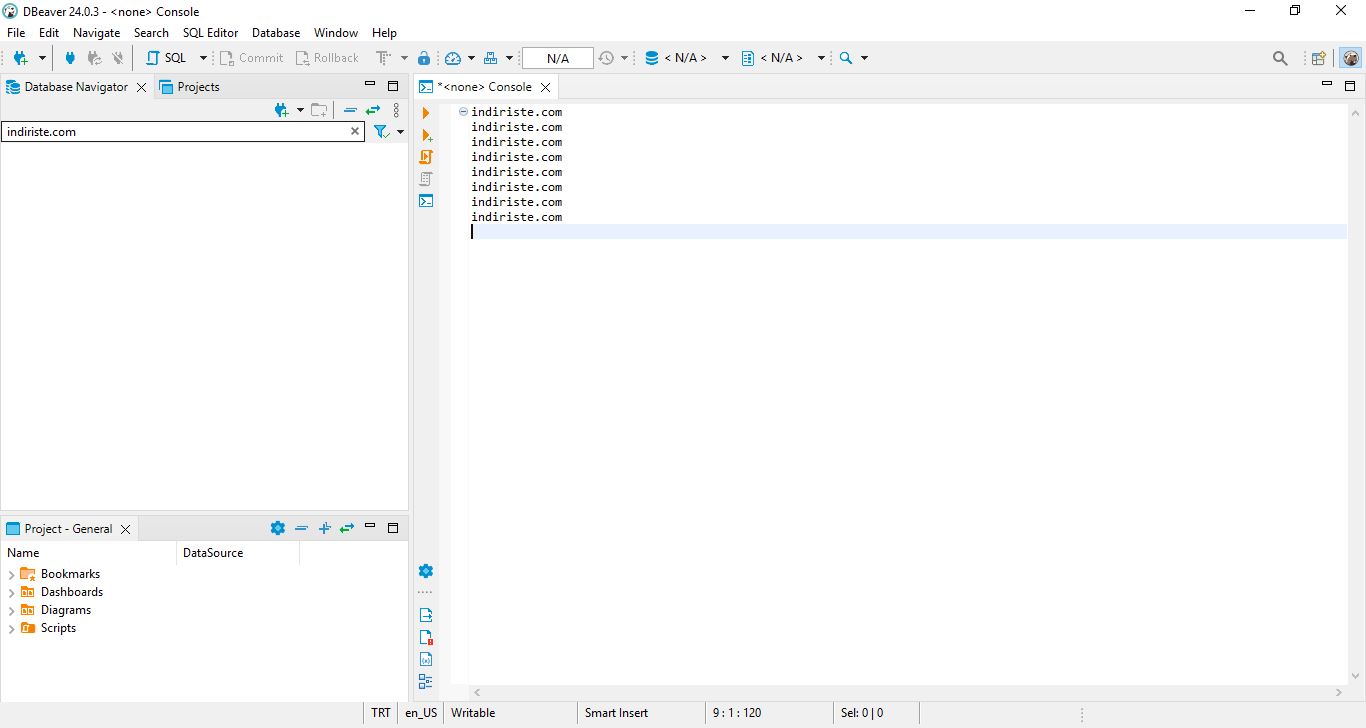
Task: Open the Edit menu
Action: tap(49, 33)
